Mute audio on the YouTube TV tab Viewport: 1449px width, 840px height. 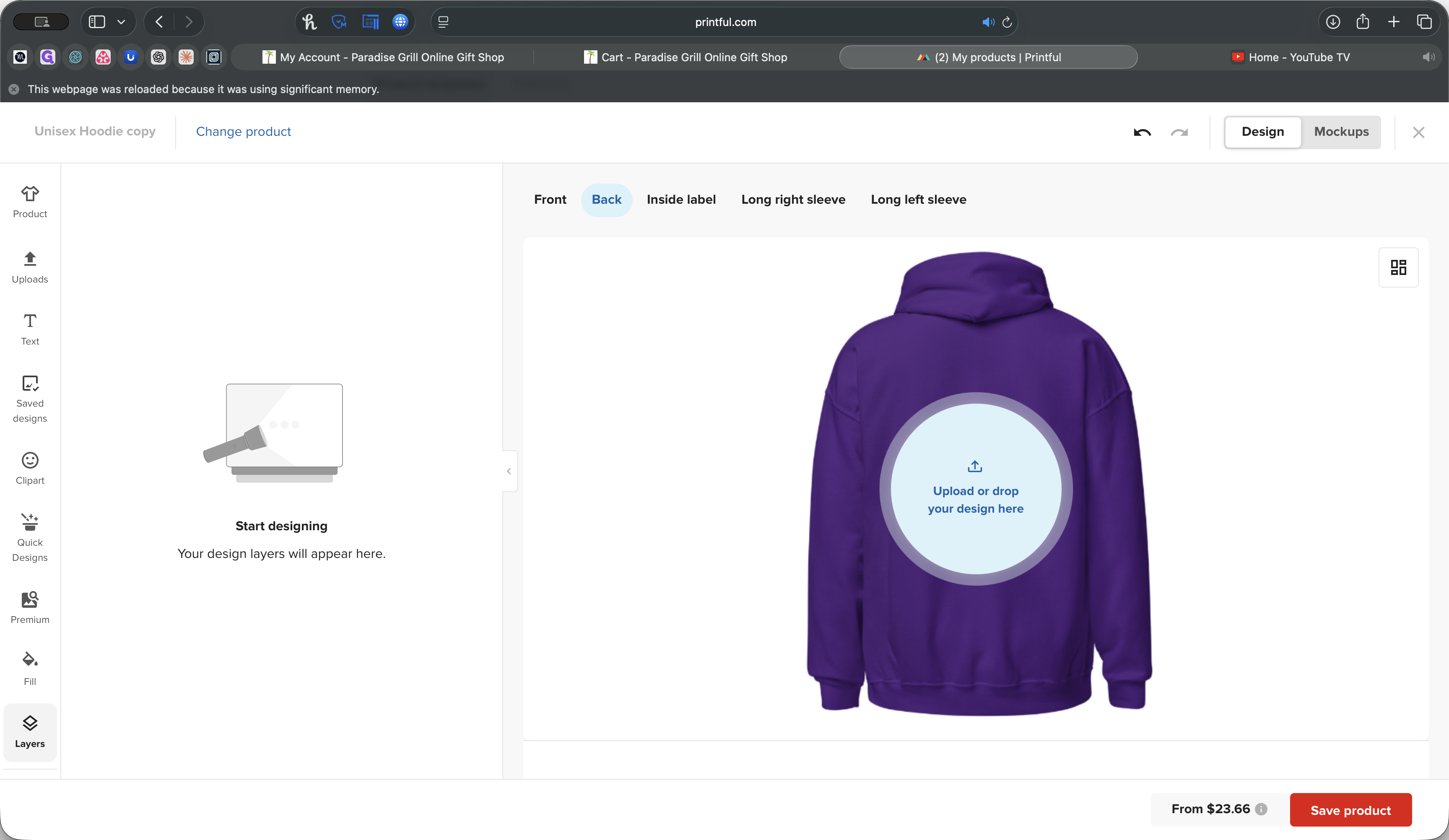pyautogui.click(x=1428, y=57)
